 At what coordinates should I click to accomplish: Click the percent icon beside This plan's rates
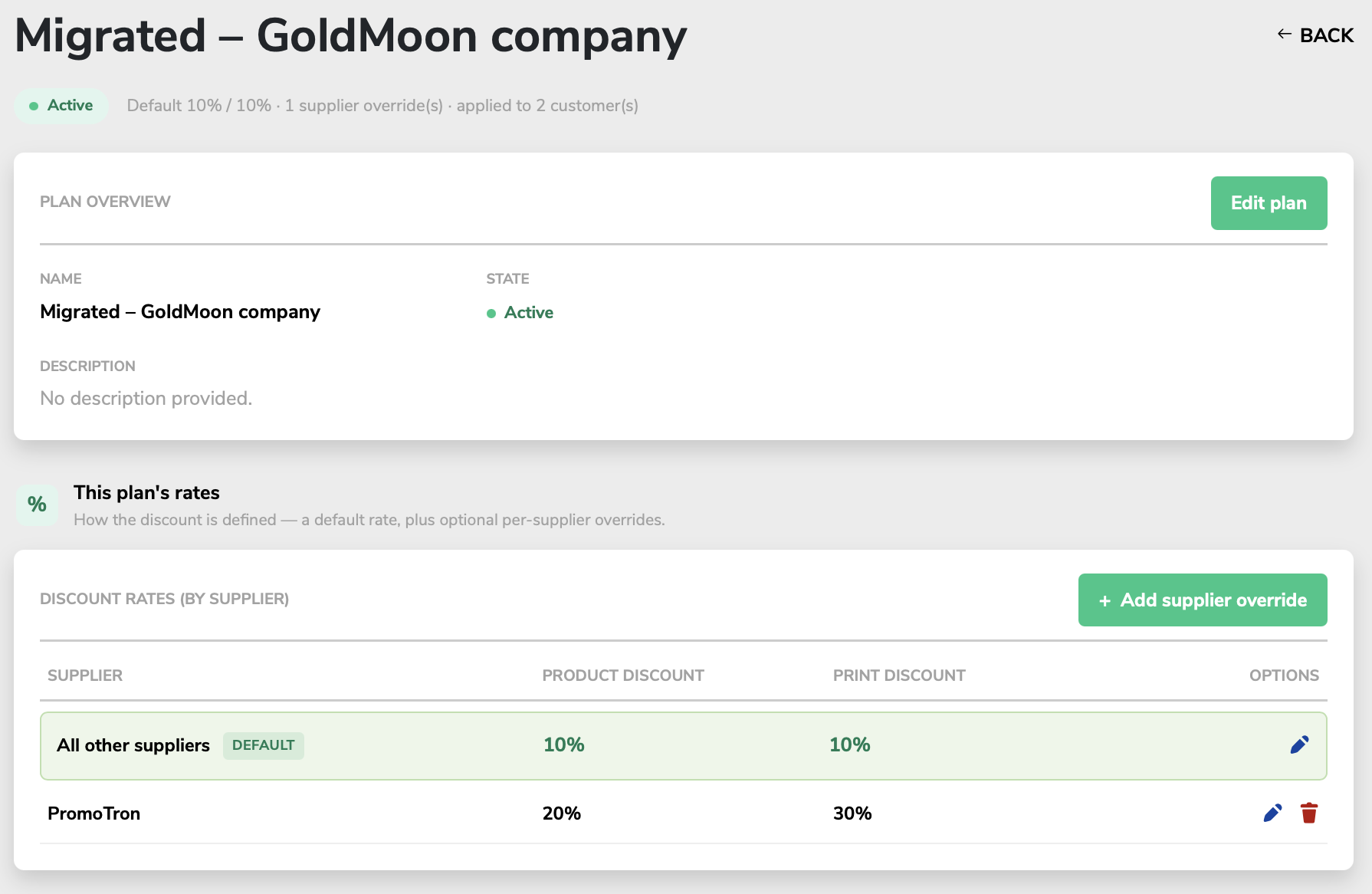[37, 505]
